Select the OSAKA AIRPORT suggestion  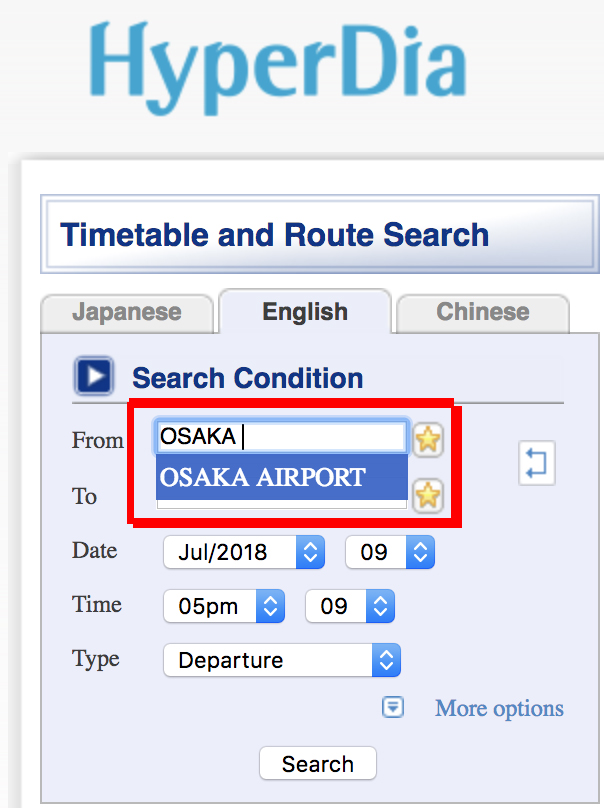(280, 478)
